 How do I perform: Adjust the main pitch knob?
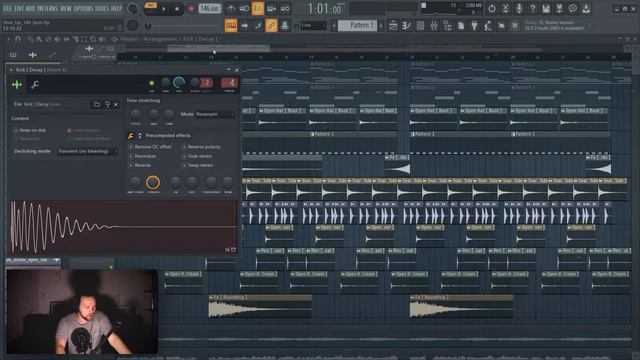pyautogui.click(x=132, y=26)
